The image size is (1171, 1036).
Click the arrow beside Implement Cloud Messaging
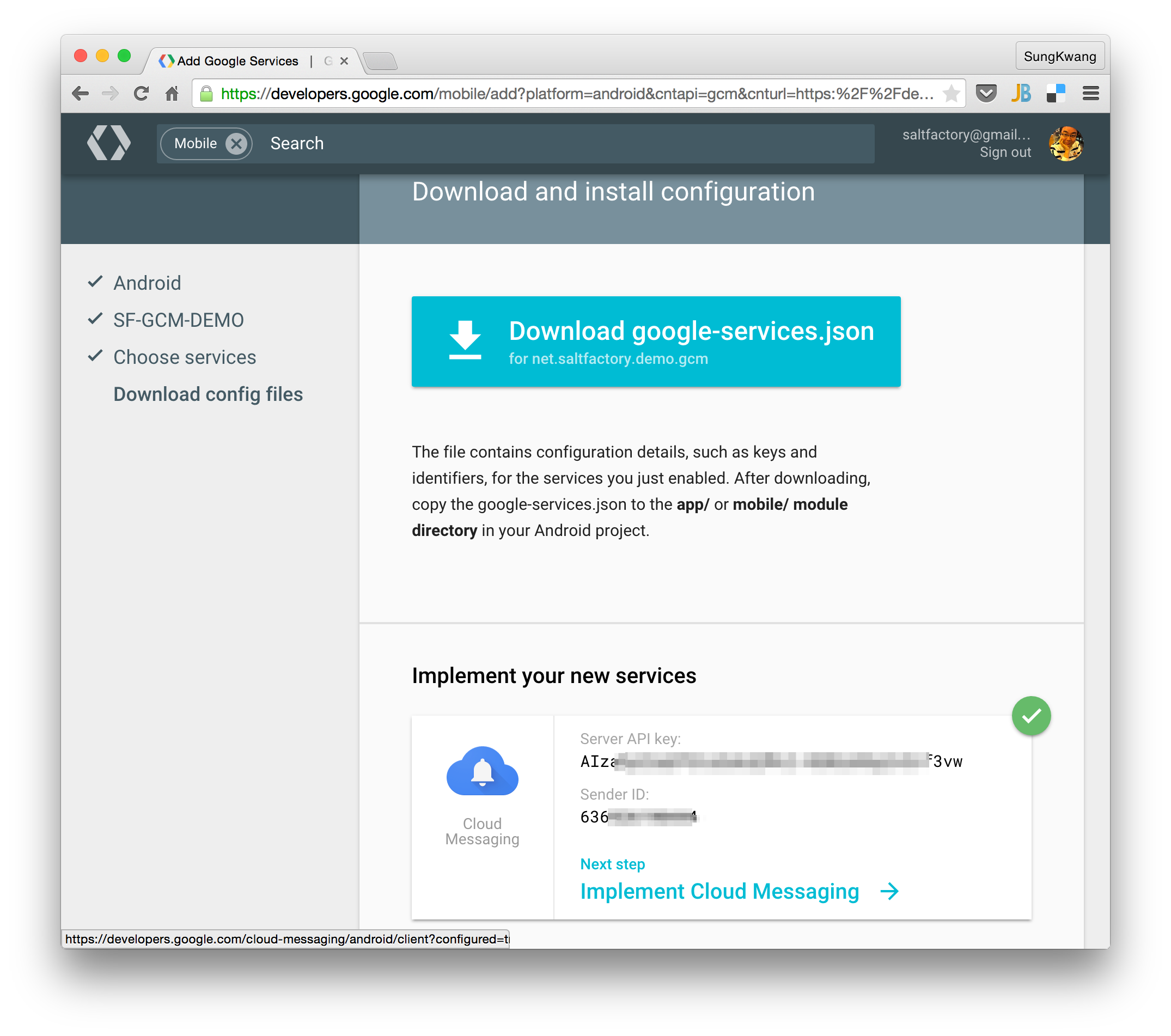[x=889, y=891]
